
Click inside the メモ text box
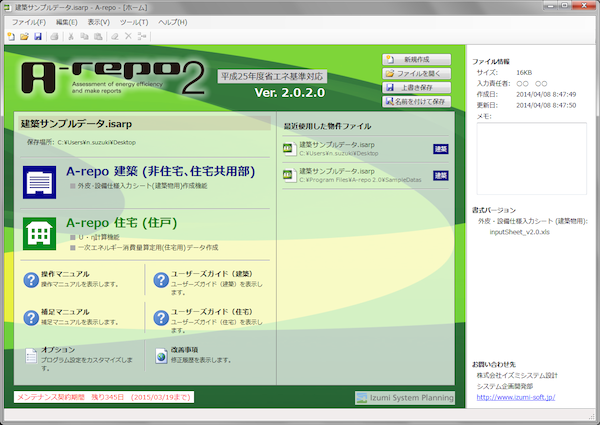[529, 158]
